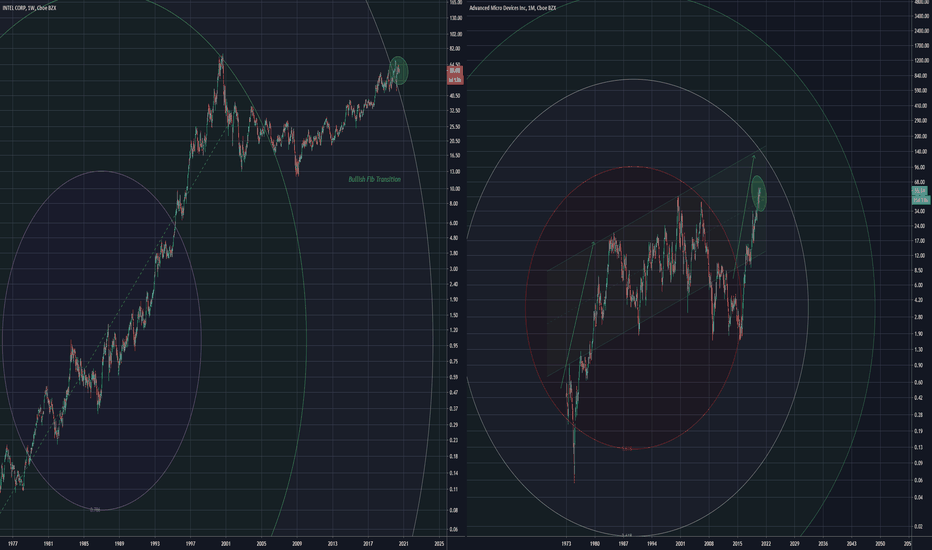Click the 3400.00 price level on AMD axis
The height and width of the screenshot is (550, 932).
(922, 15)
